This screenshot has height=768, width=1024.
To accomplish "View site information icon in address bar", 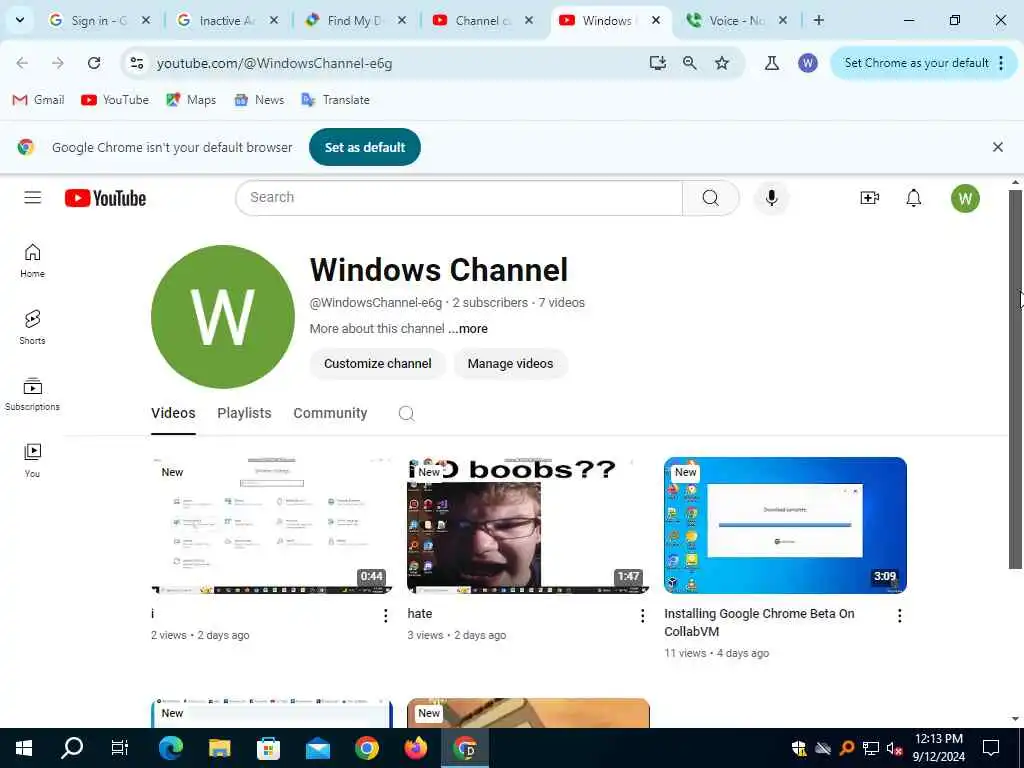I will click(136, 63).
